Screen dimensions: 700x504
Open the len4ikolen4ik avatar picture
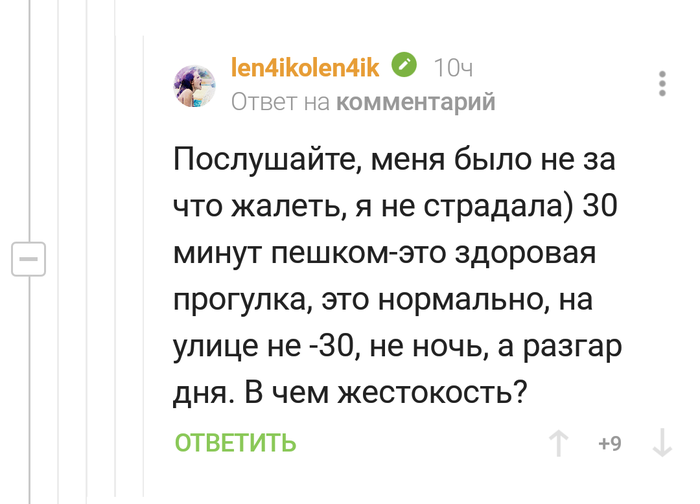pos(196,86)
